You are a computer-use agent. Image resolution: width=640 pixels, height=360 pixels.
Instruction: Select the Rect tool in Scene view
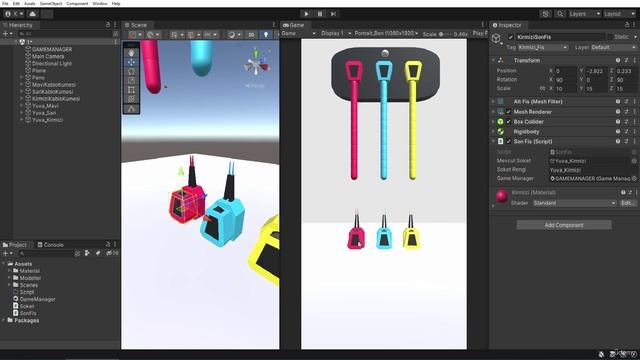131,90
